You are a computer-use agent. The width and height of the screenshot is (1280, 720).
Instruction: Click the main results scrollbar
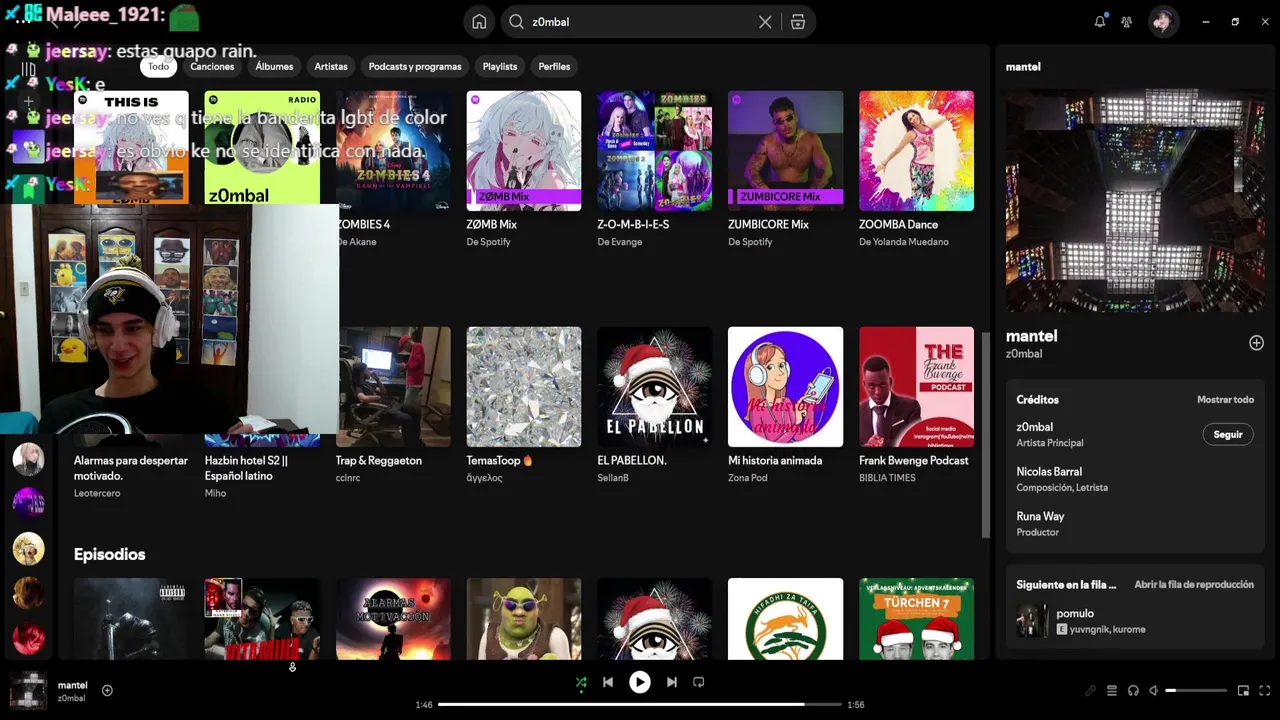987,435
